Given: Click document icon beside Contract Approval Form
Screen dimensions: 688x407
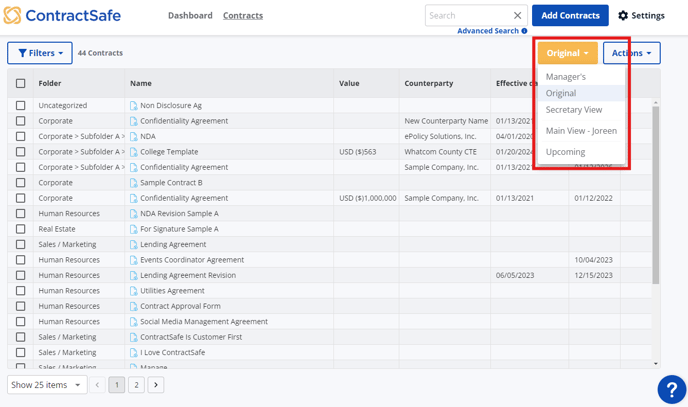Looking at the screenshot, I should (133, 306).
